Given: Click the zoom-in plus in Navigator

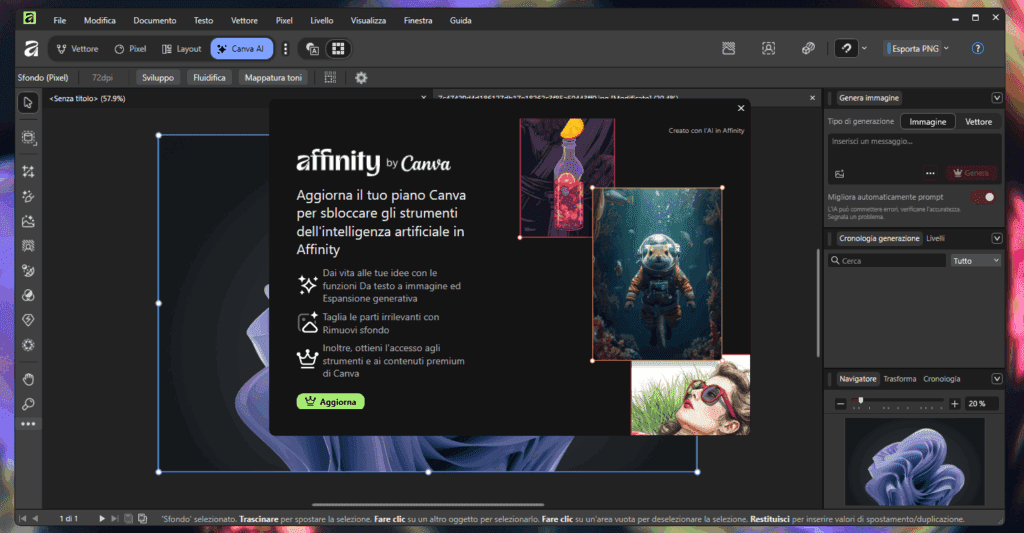Looking at the screenshot, I should pos(954,403).
